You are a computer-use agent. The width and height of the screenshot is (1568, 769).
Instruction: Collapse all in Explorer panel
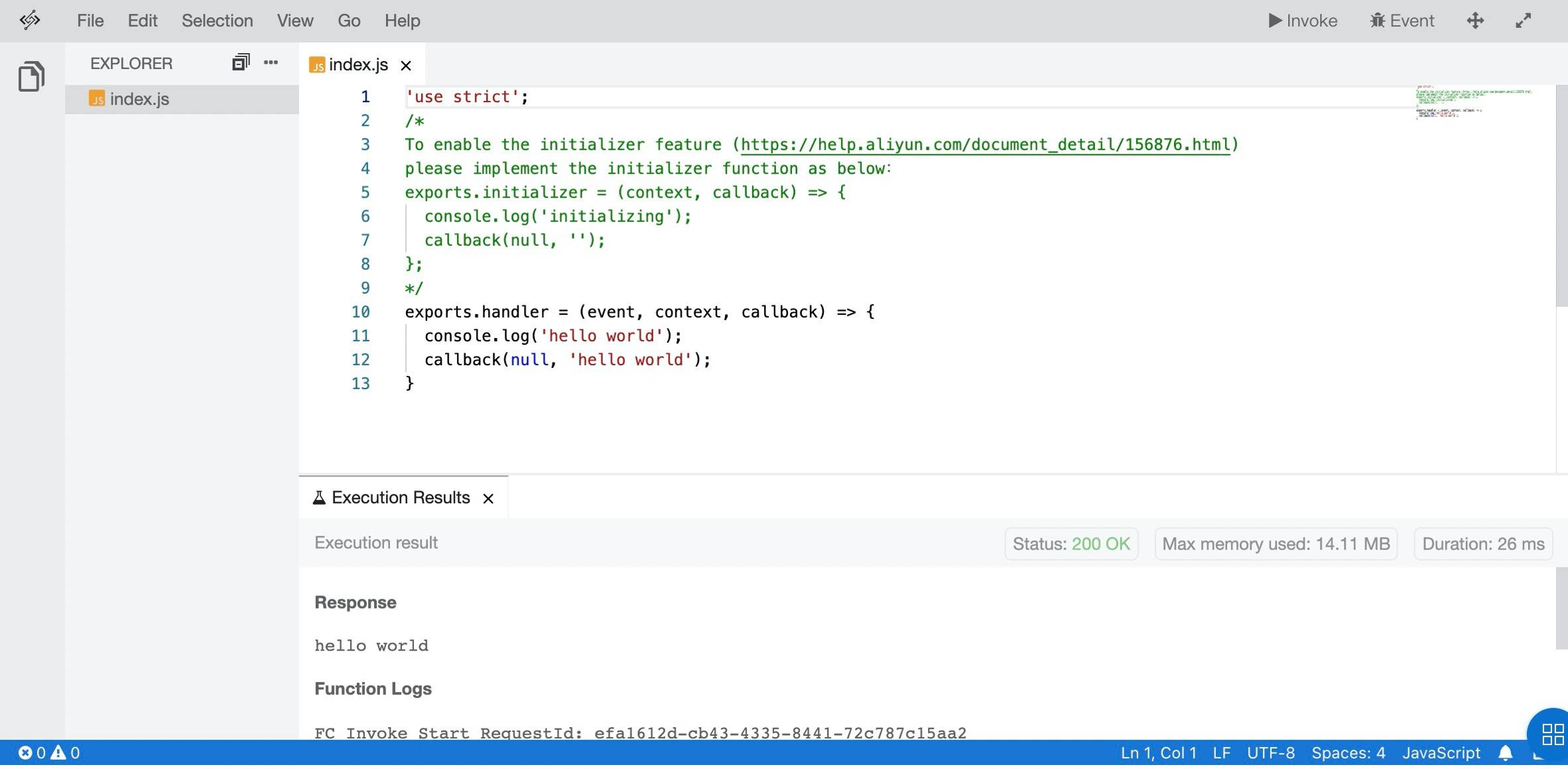[240, 62]
